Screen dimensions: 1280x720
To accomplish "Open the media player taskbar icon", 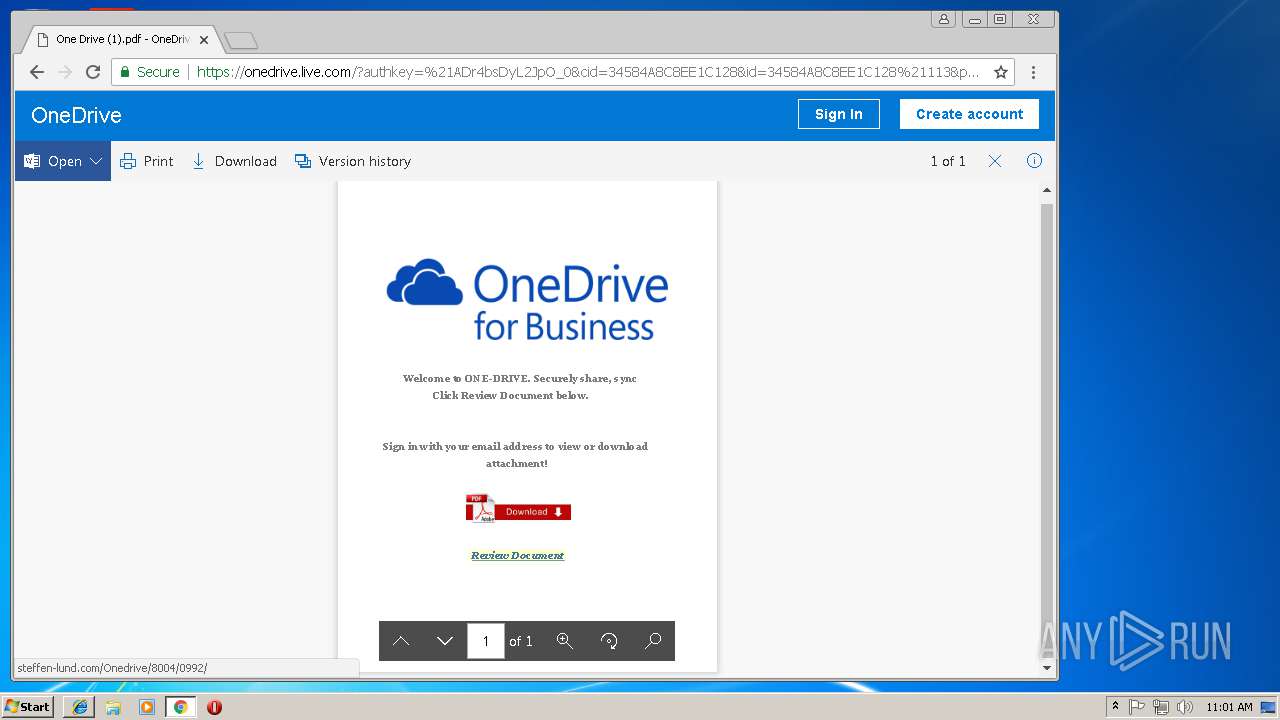I will (147, 707).
